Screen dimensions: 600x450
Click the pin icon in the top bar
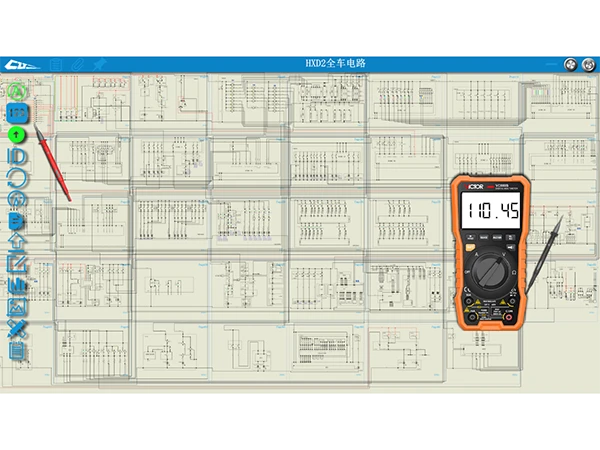98,65
